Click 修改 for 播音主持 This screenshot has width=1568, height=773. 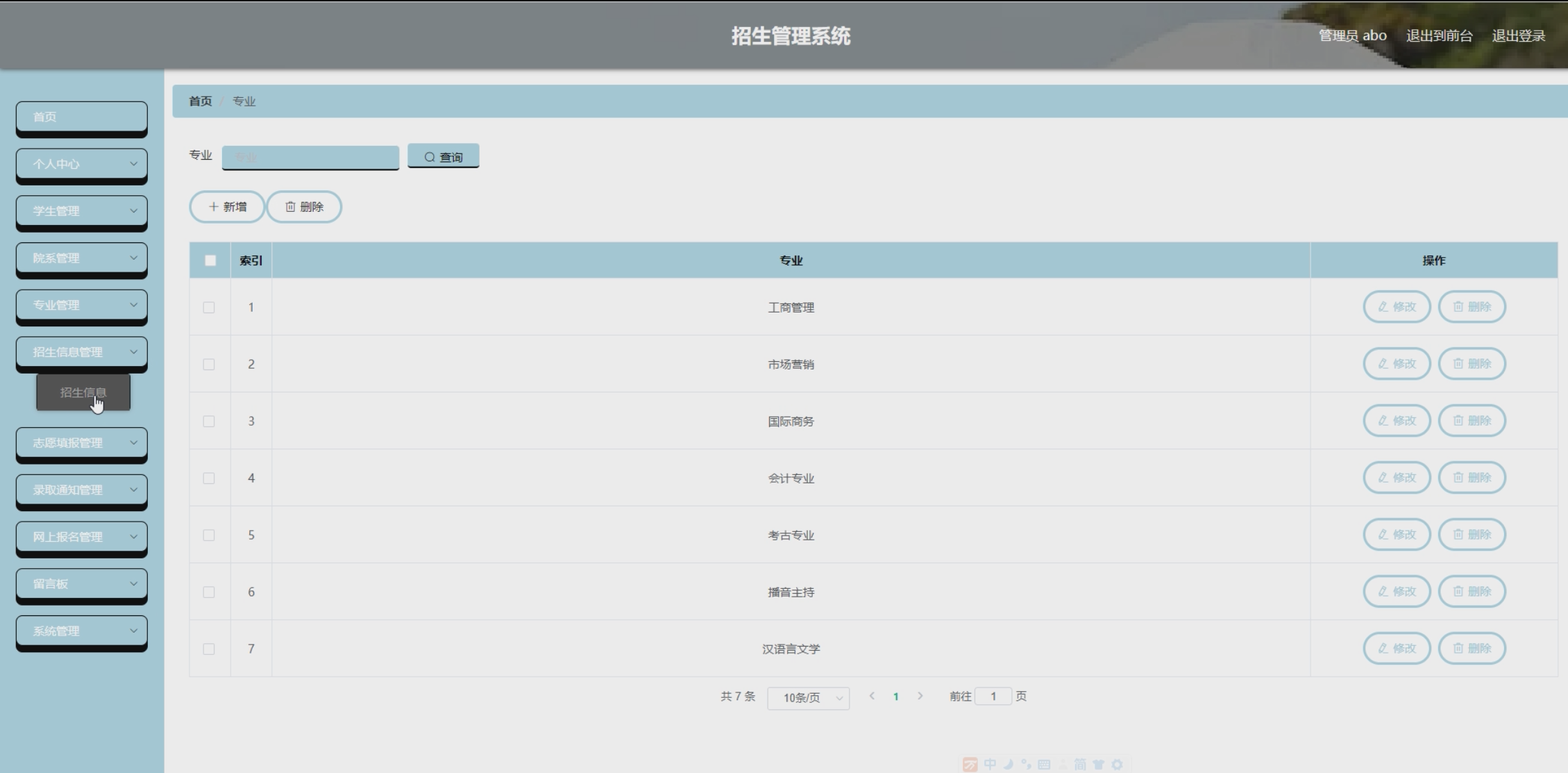pos(1397,592)
